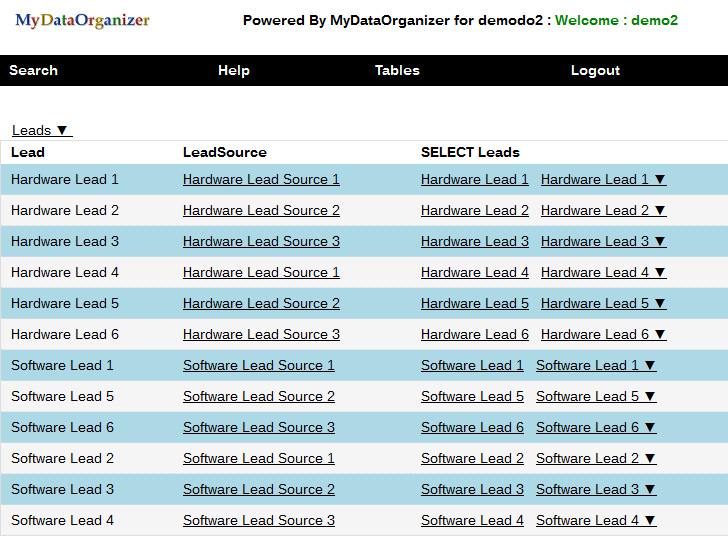Open the Software Lead Source 1 link in the Software Lead 2 row
Screen dimensions: 728x557
point(258,459)
